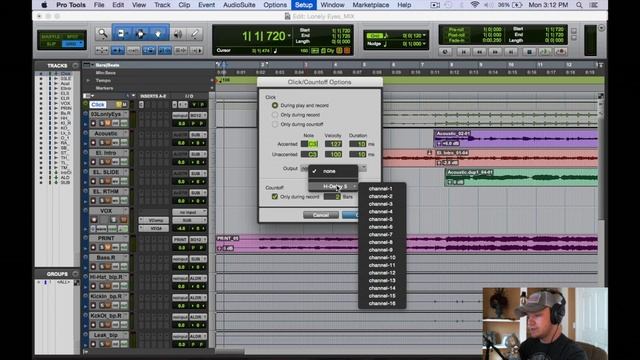Open the Nudge value dropdown arrow
This screenshot has width=640, height=360.
(x=424, y=44)
